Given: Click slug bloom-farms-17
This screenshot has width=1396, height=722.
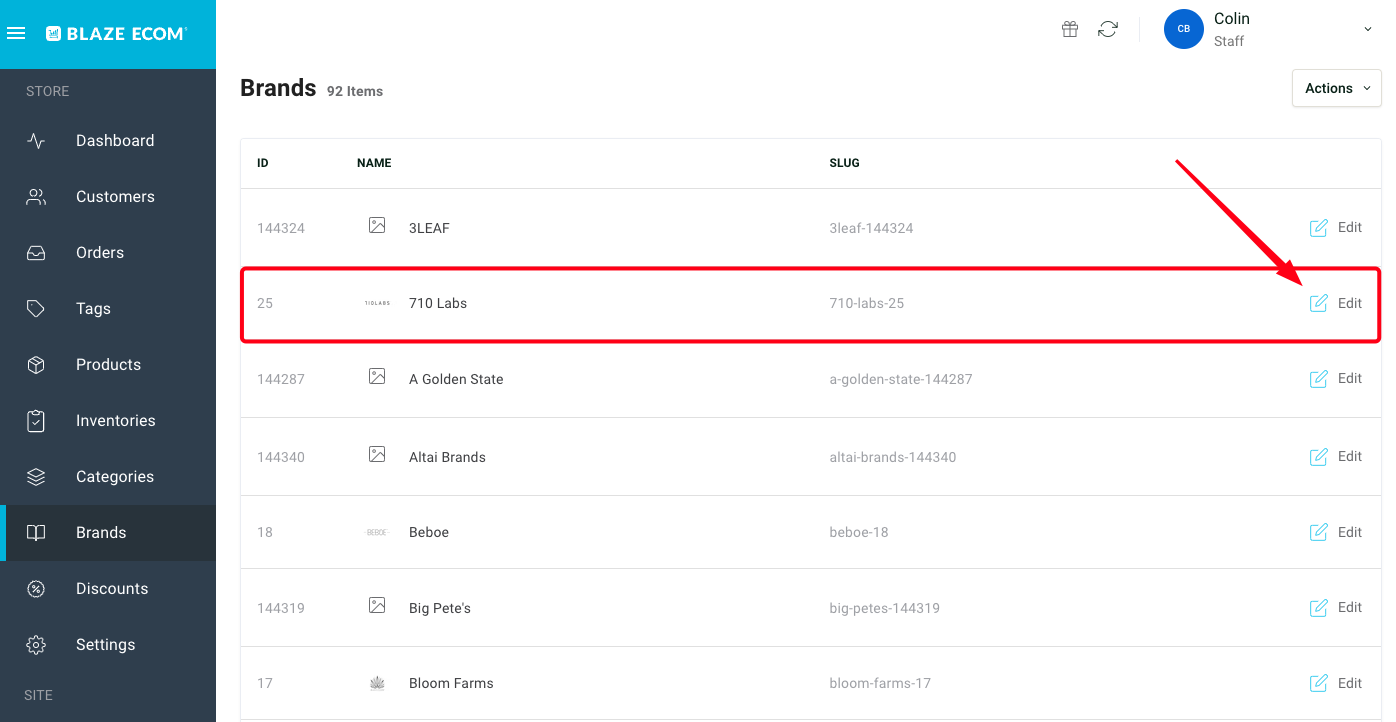Looking at the screenshot, I should 880,683.
